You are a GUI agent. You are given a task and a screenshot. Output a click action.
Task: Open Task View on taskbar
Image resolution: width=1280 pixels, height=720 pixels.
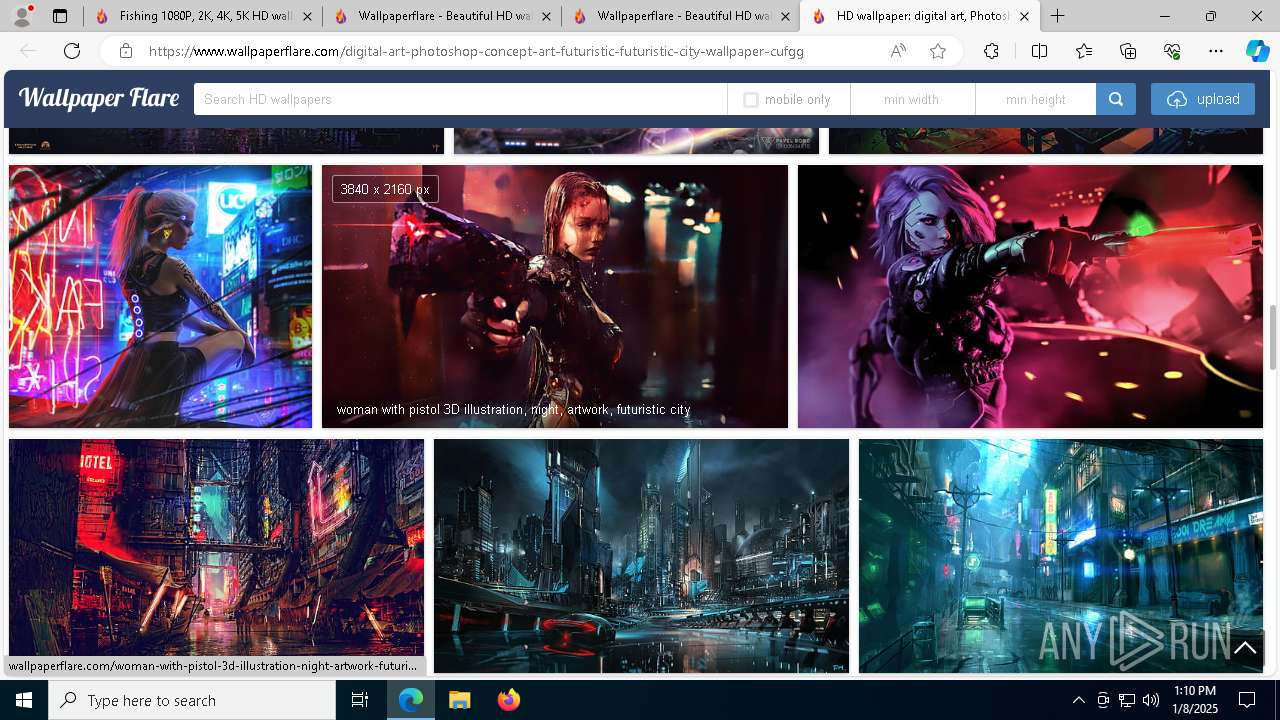click(360, 700)
